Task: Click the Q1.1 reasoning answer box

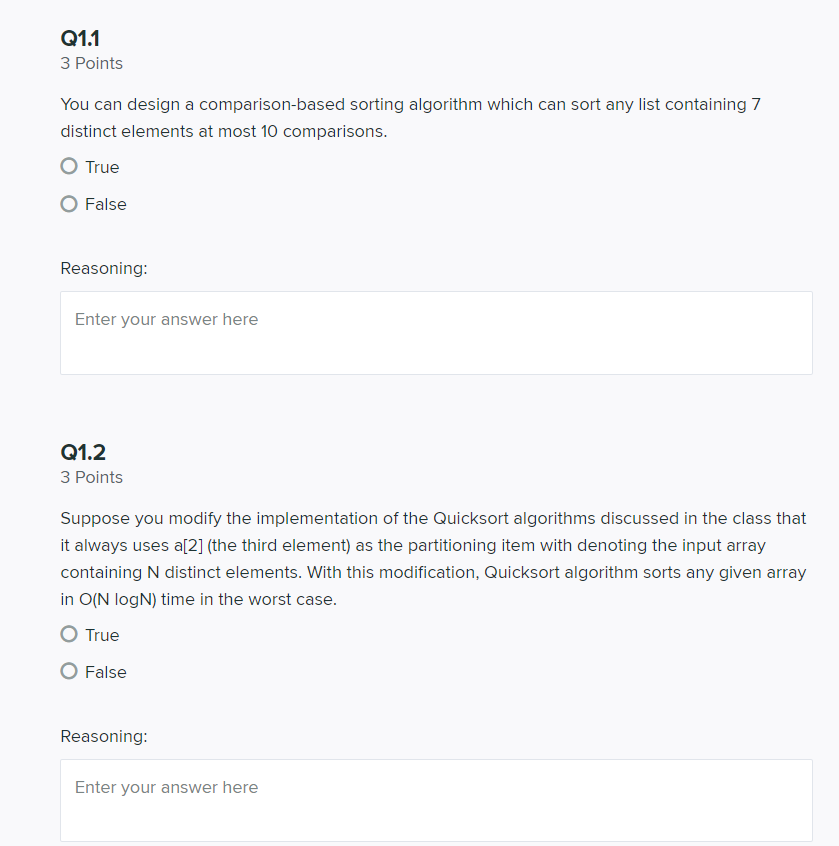Action: click(x=435, y=331)
